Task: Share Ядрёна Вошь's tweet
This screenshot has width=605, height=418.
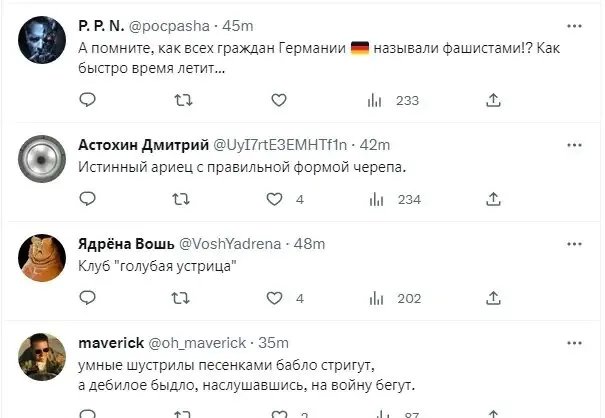Action: pyautogui.click(x=493, y=298)
